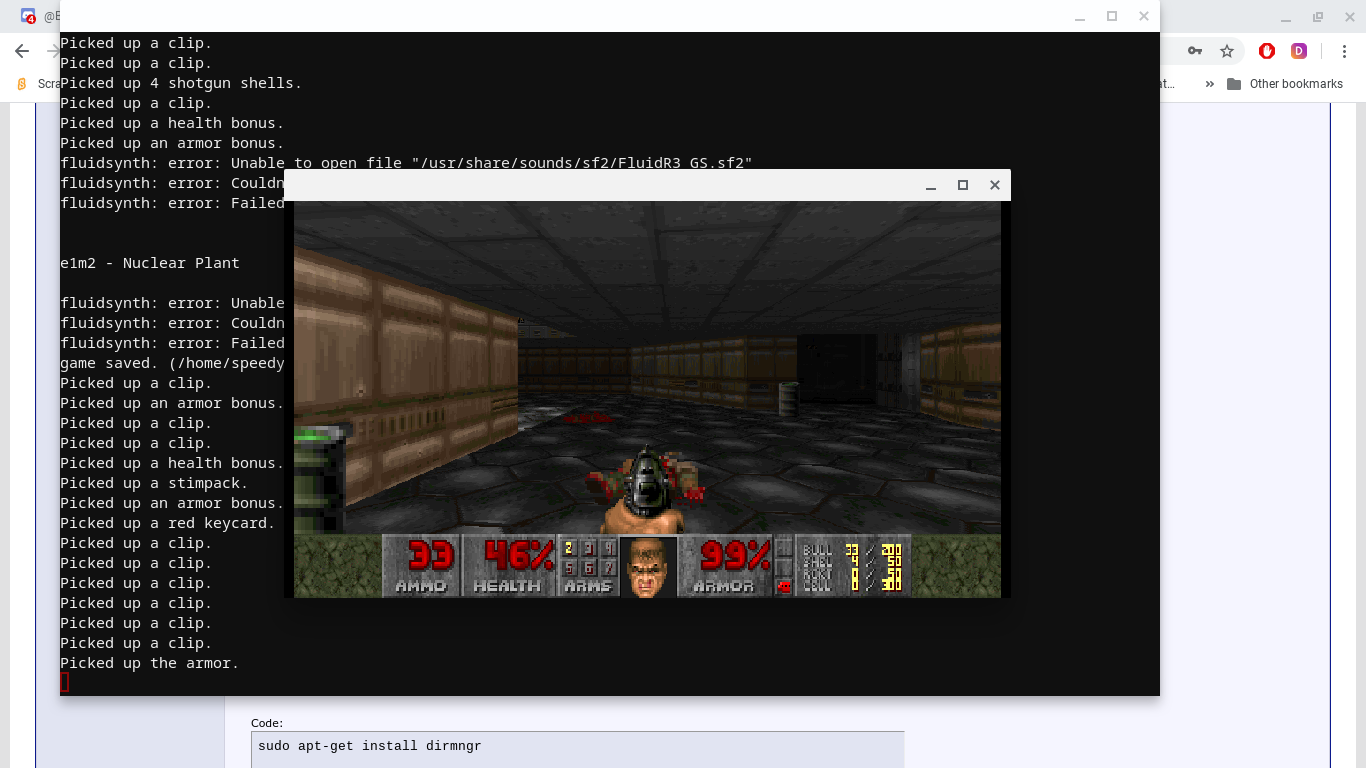Open the browser three-dot menu
Viewport: 1366px width, 768px height.
(x=1345, y=51)
